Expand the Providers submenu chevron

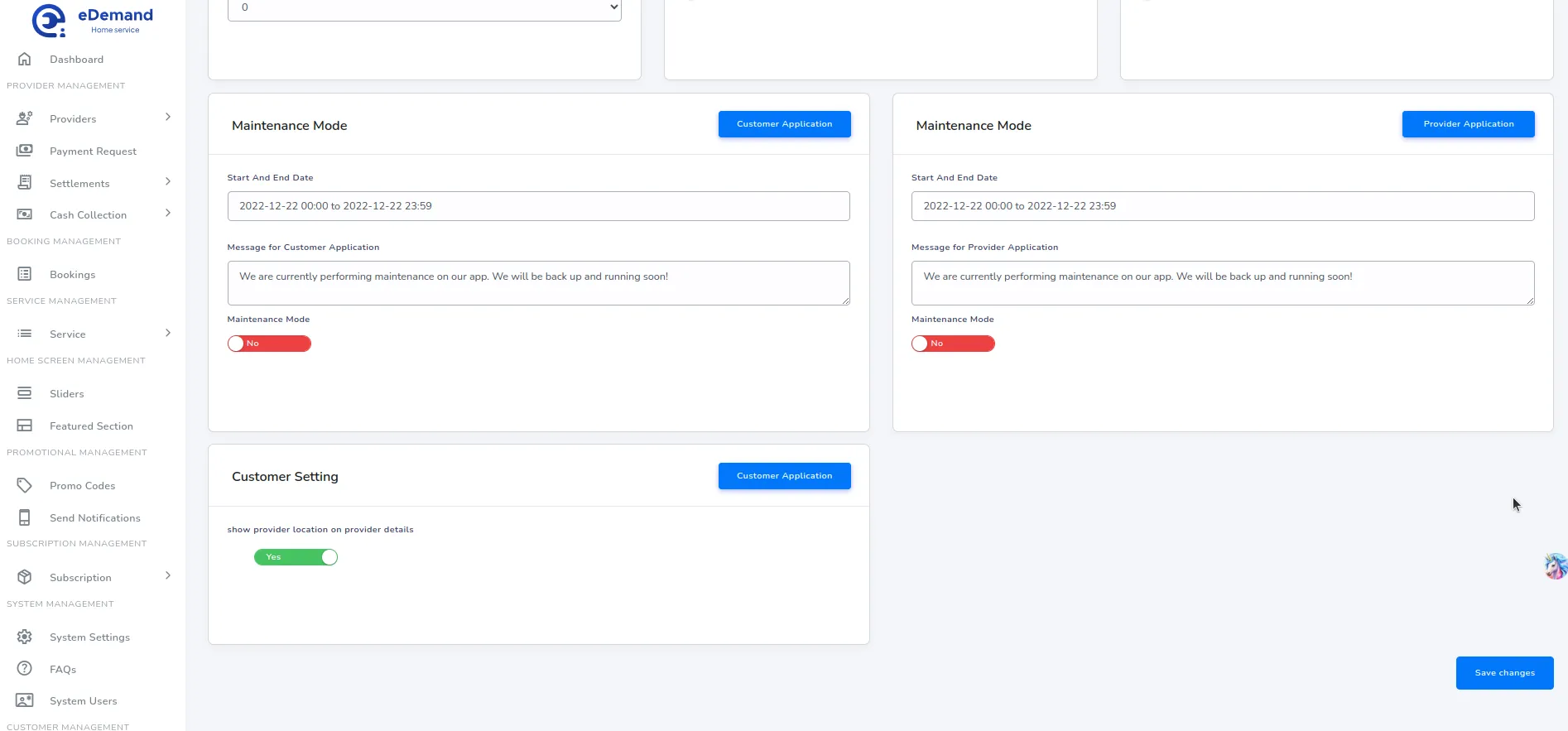[x=168, y=118]
